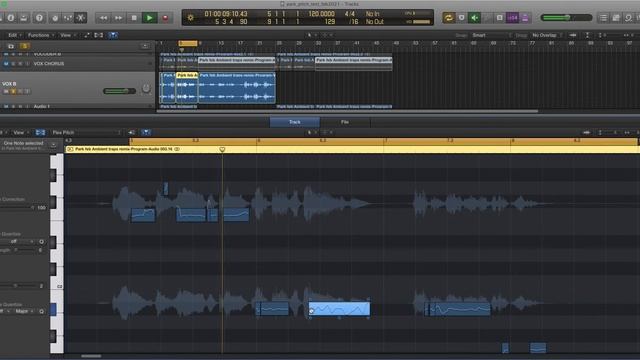Click the editor horizontal scrollbar thumb
Viewport: 640px width, 360px height.
click(91, 356)
